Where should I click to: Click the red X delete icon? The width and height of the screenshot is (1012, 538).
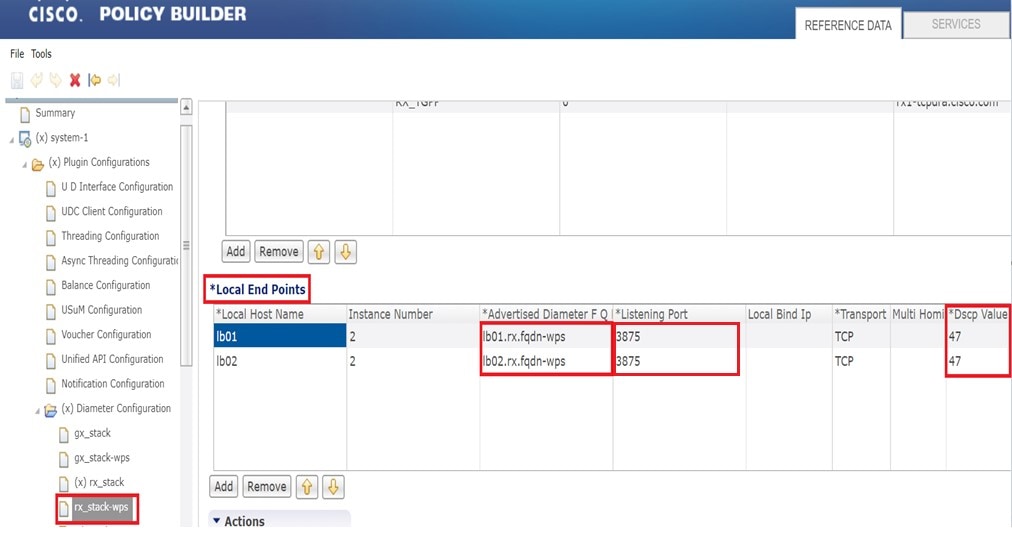pyautogui.click(x=75, y=80)
